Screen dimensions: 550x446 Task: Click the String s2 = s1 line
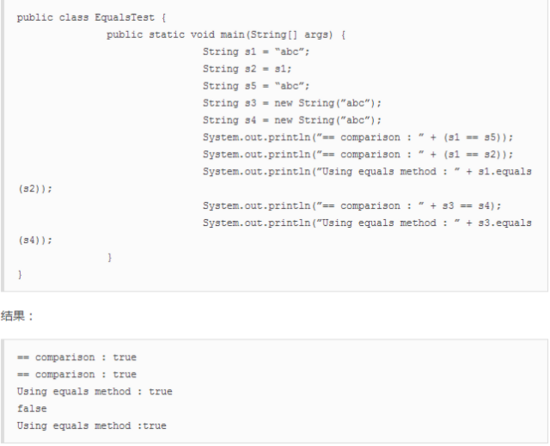click(247, 69)
